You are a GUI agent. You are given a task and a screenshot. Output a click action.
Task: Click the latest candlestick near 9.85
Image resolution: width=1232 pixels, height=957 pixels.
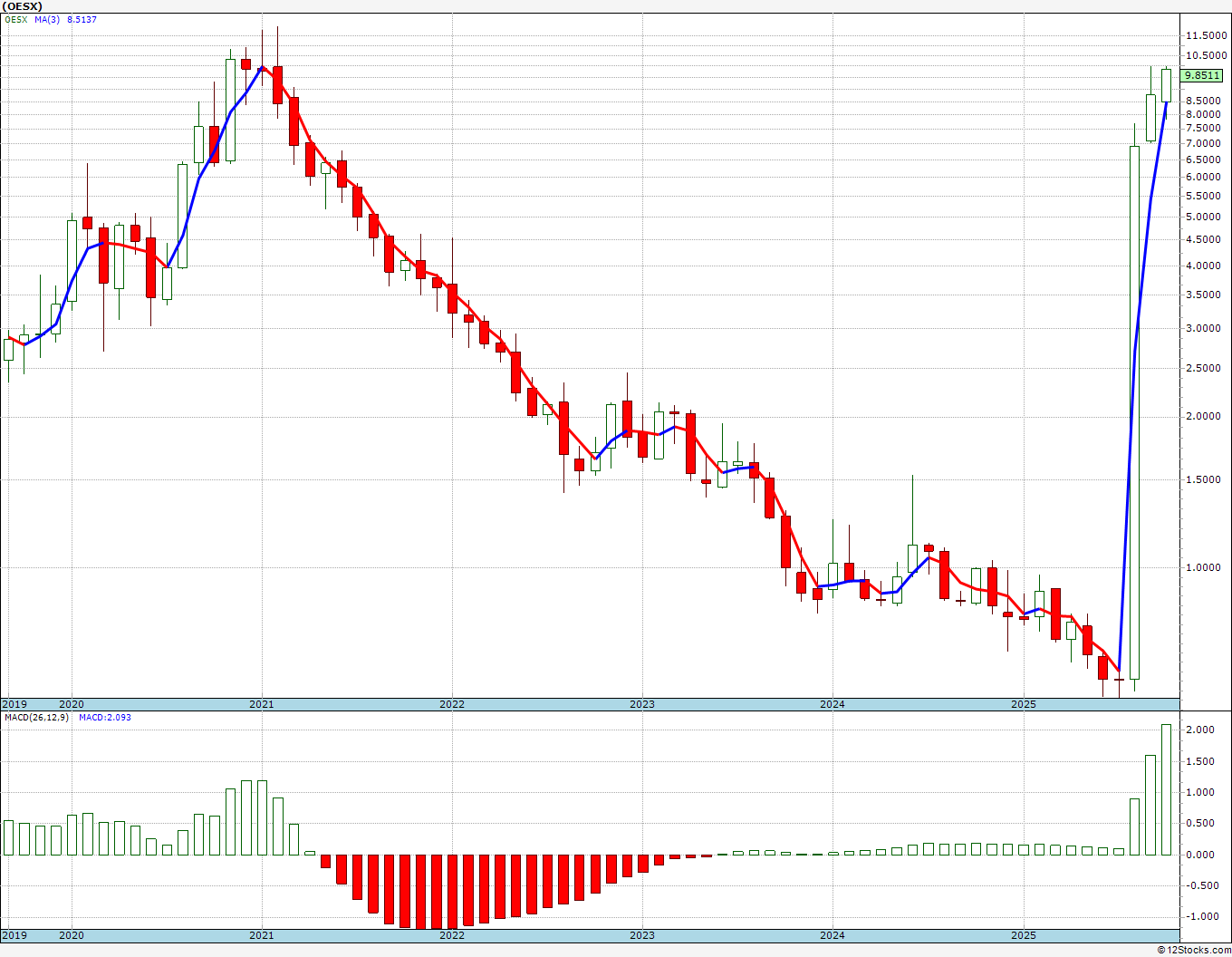pos(1166,85)
